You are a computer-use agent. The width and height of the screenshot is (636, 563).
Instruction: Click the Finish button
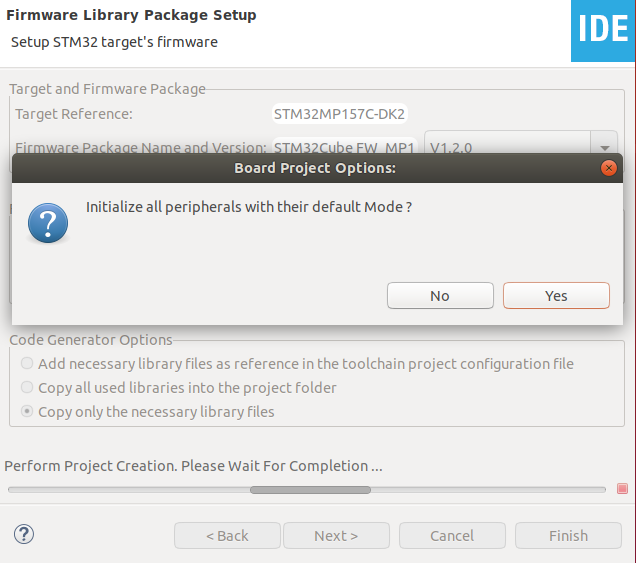[568, 535]
